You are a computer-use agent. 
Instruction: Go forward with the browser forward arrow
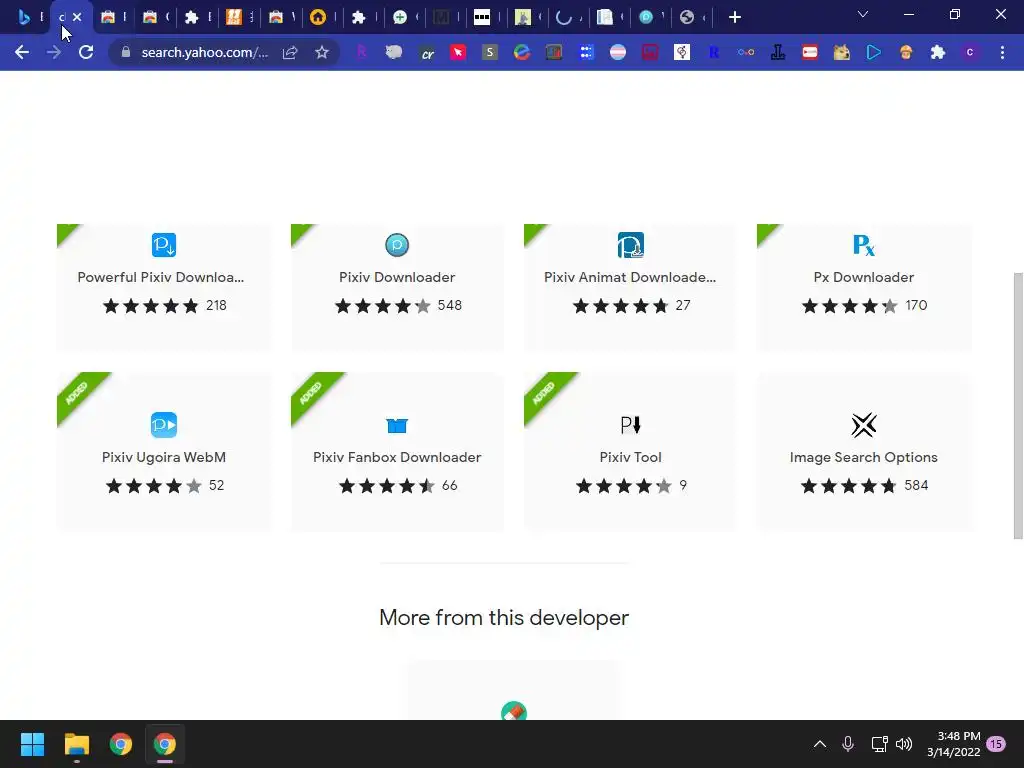pos(54,52)
